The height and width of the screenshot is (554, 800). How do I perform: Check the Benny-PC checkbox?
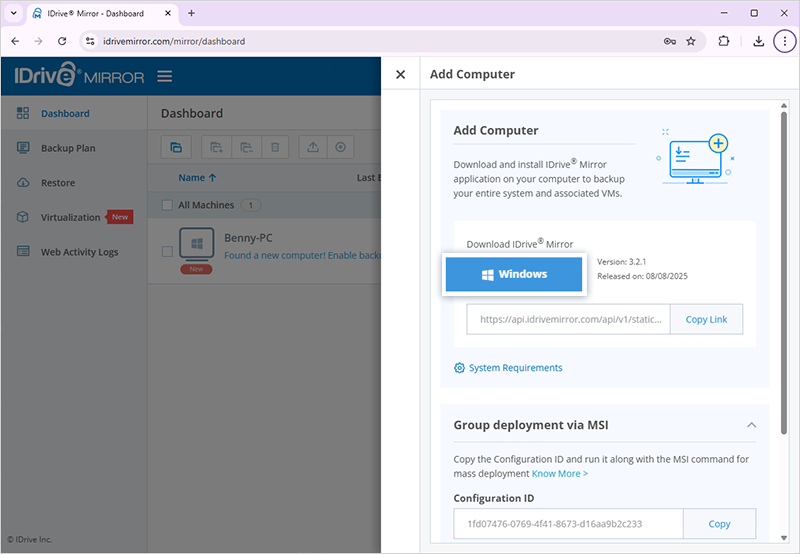coord(167,251)
